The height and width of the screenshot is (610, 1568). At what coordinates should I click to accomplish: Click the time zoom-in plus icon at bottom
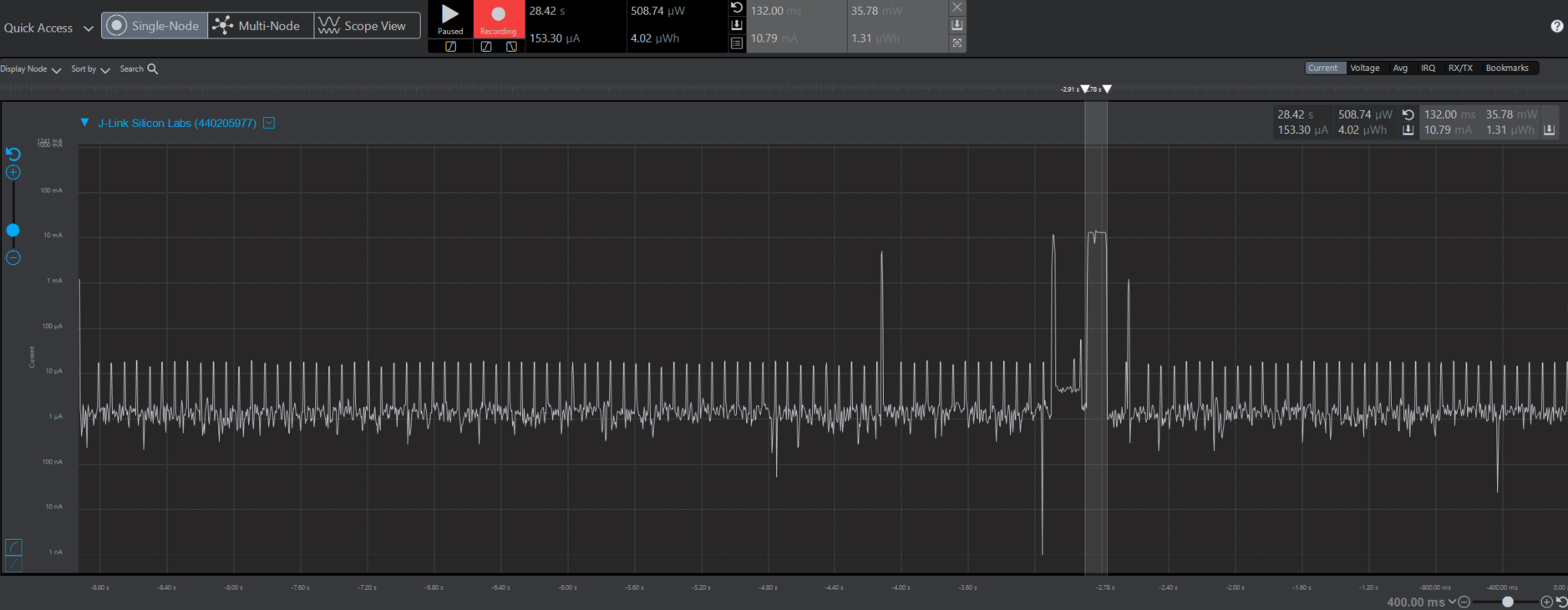[1546, 602]
